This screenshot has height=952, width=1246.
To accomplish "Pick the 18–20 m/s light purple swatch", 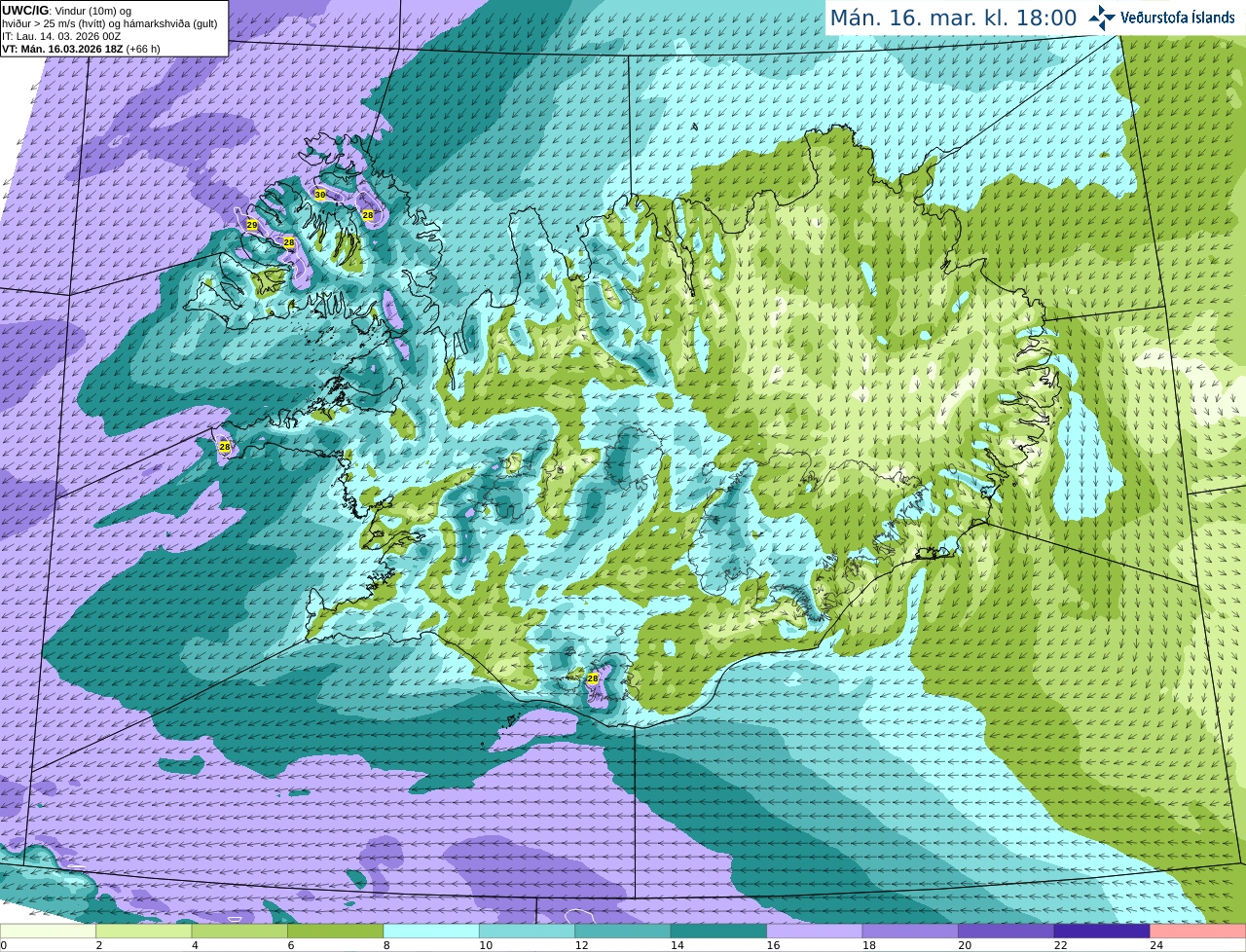I will (x=911, y=932).
